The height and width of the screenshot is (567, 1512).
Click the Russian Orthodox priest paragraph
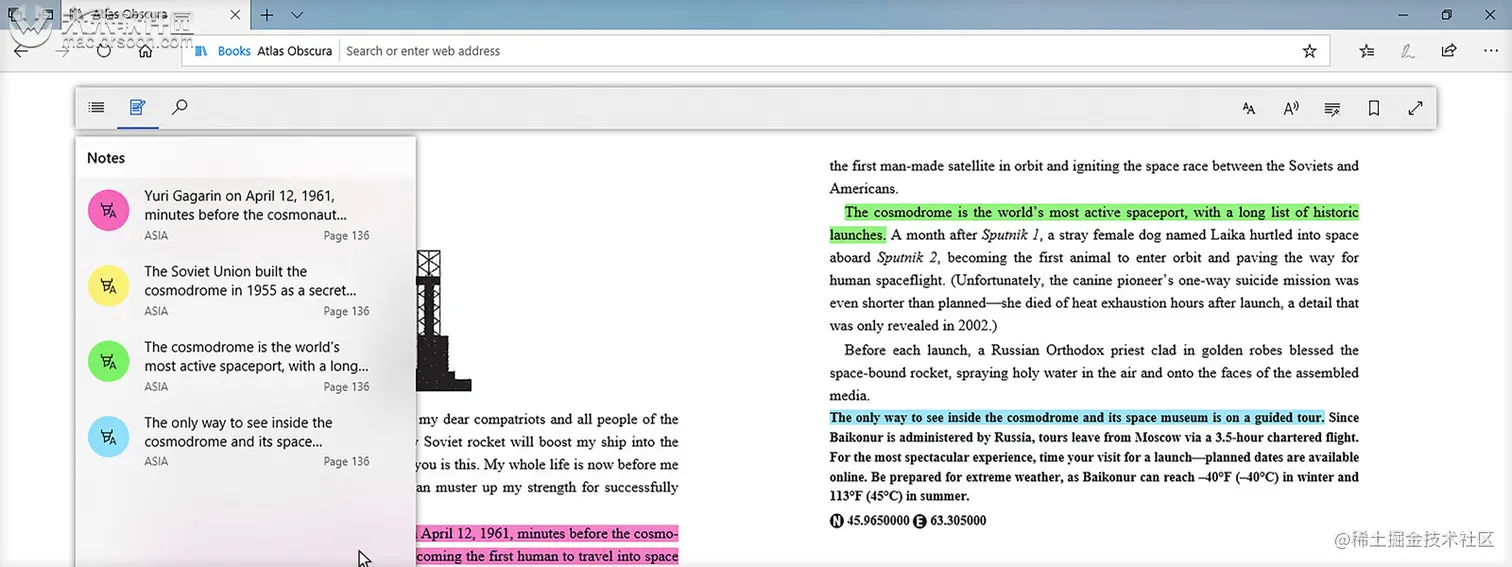tap(1094, 373)
